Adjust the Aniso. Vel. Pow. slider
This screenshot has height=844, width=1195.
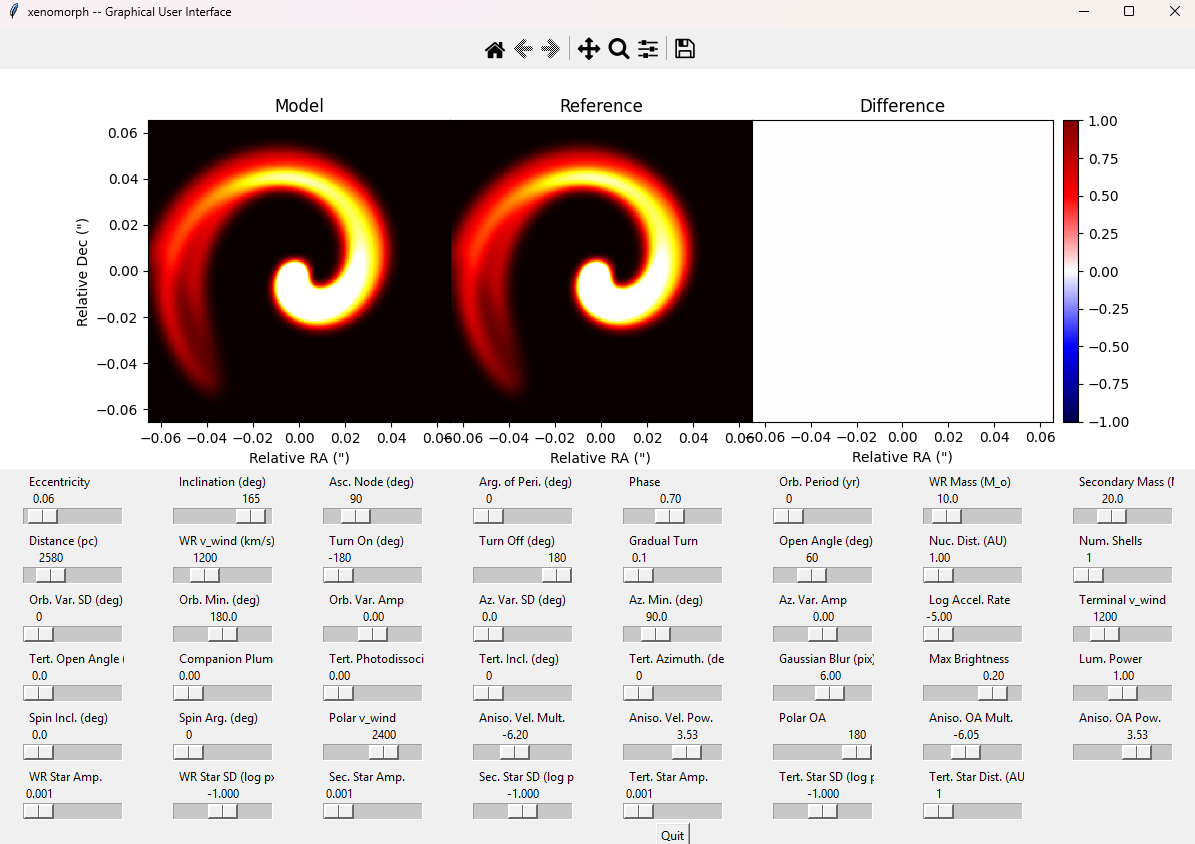(x=672, y=752)
